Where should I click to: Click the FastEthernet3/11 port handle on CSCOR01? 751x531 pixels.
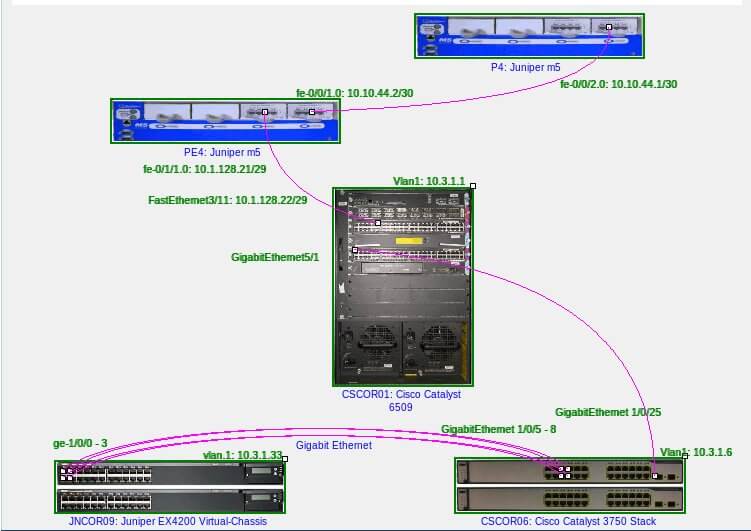[x=378, y=223]
